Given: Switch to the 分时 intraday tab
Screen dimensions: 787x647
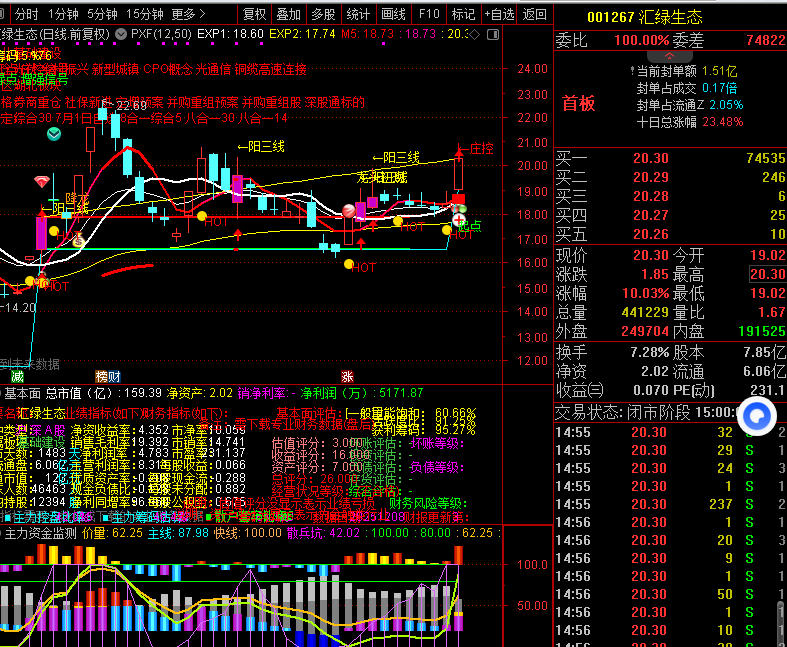Looking at the screenshot, I should pyautogui.click(x=26, y=14).
